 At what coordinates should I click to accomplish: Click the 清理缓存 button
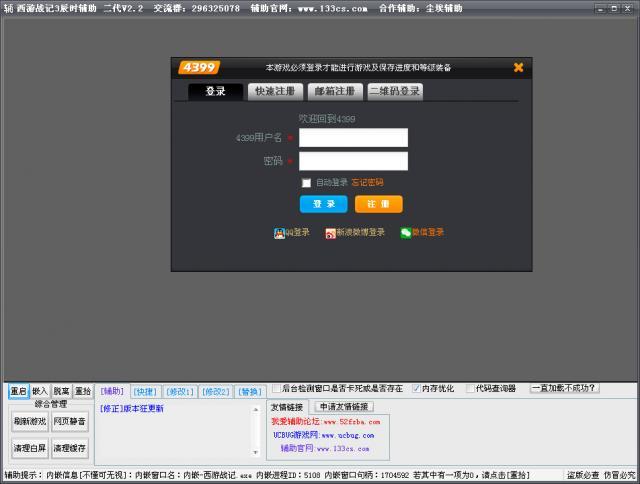(69, 448)
